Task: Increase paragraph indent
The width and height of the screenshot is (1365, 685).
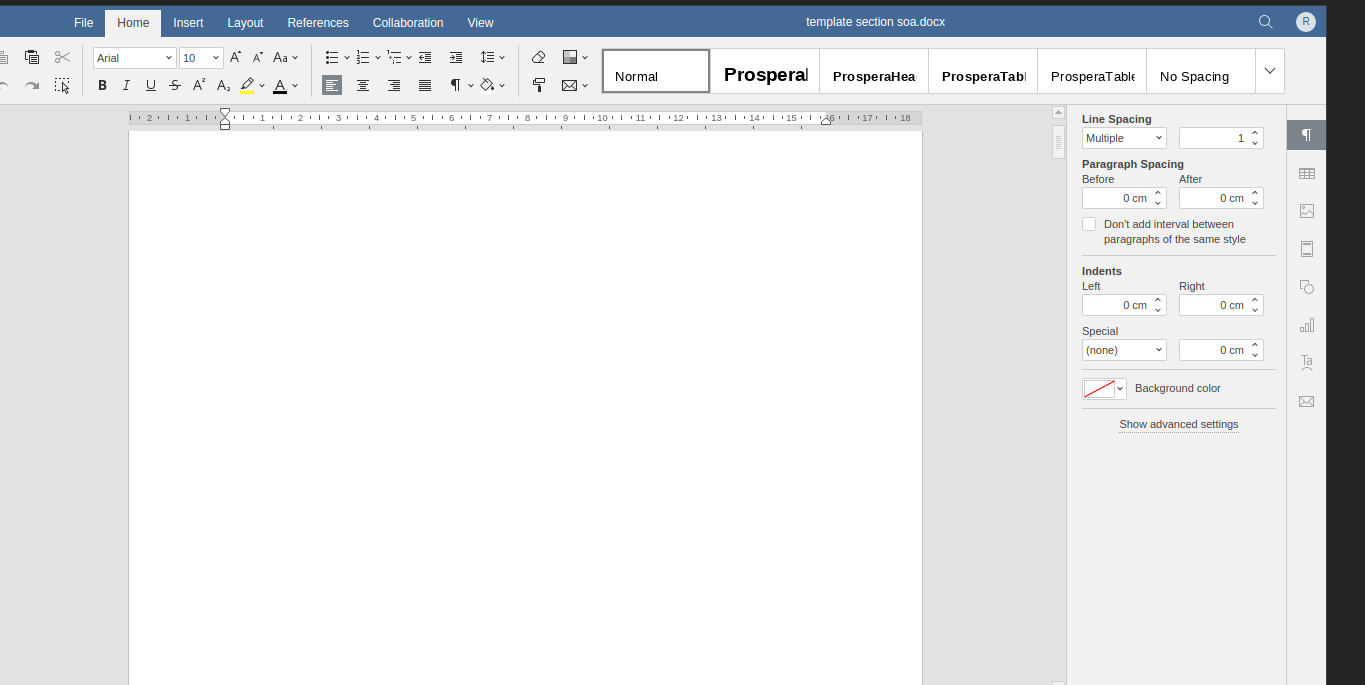Action: [456, 58]
